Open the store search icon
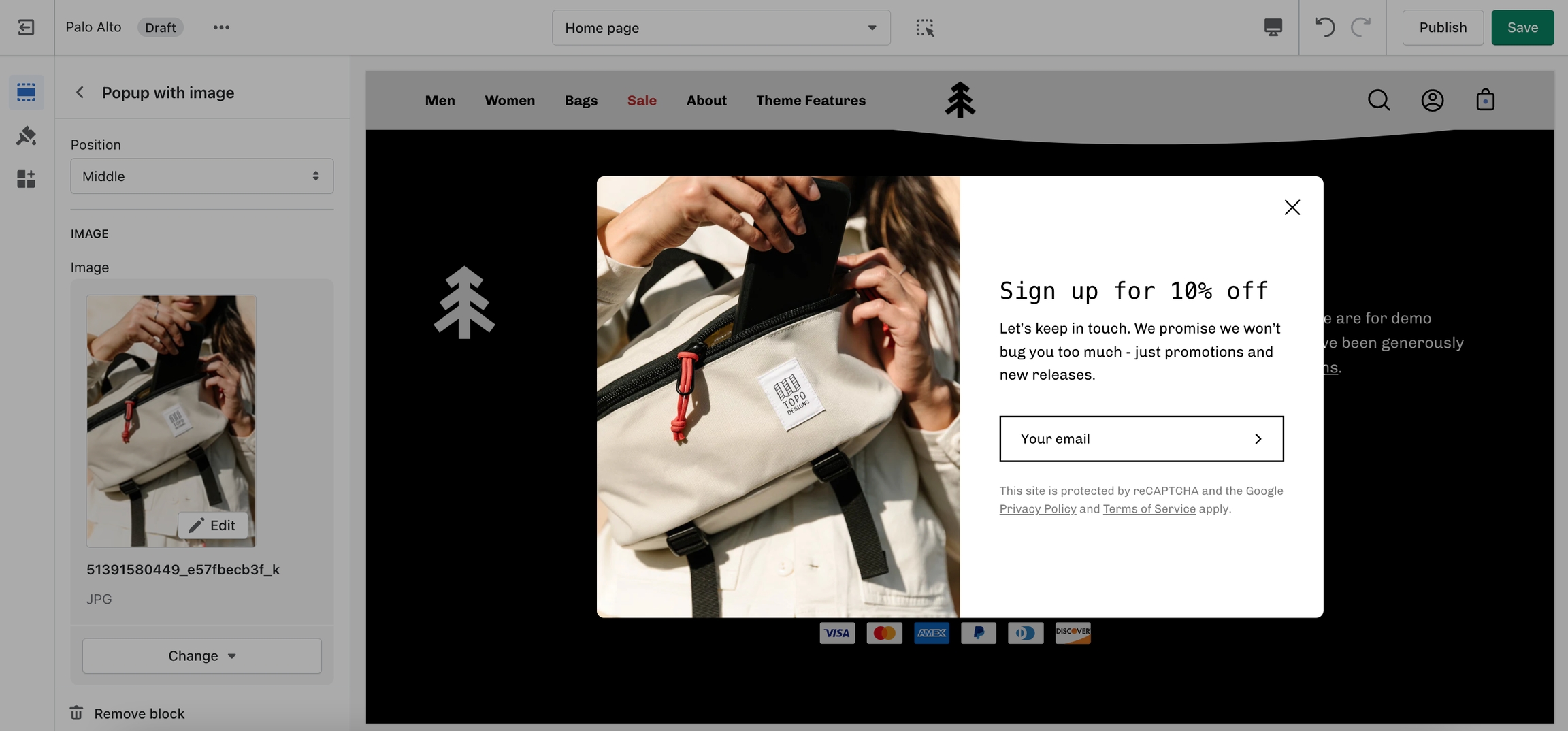Screen dimensions: 1568x731 click(1379, 100)
